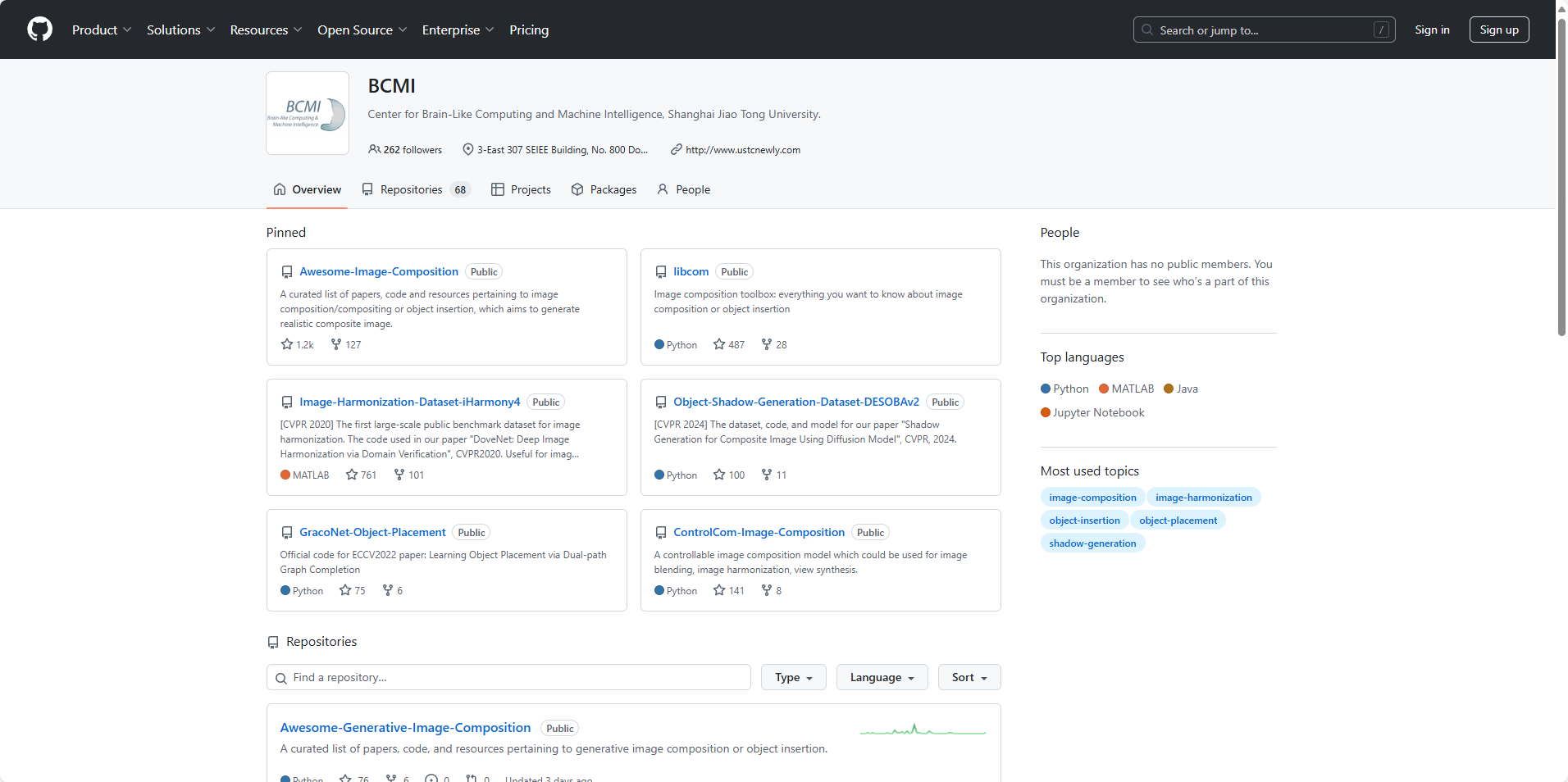Click repo icon beside ControlCom-Image-Composition
Screen dimensions: 1568x782
pos(661,533)
